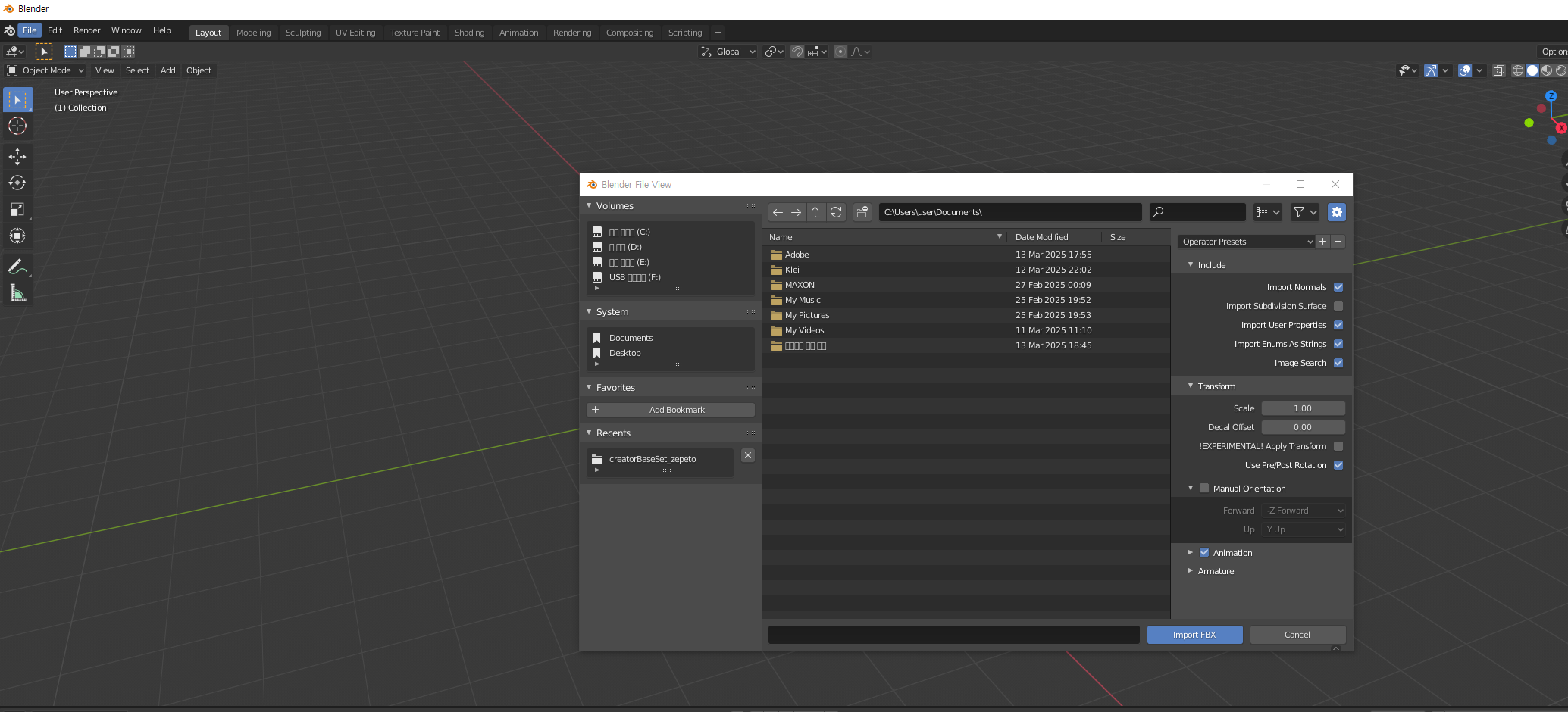Click the file search box
This screenshot has width=1568, height=712.
[1197, 212]
